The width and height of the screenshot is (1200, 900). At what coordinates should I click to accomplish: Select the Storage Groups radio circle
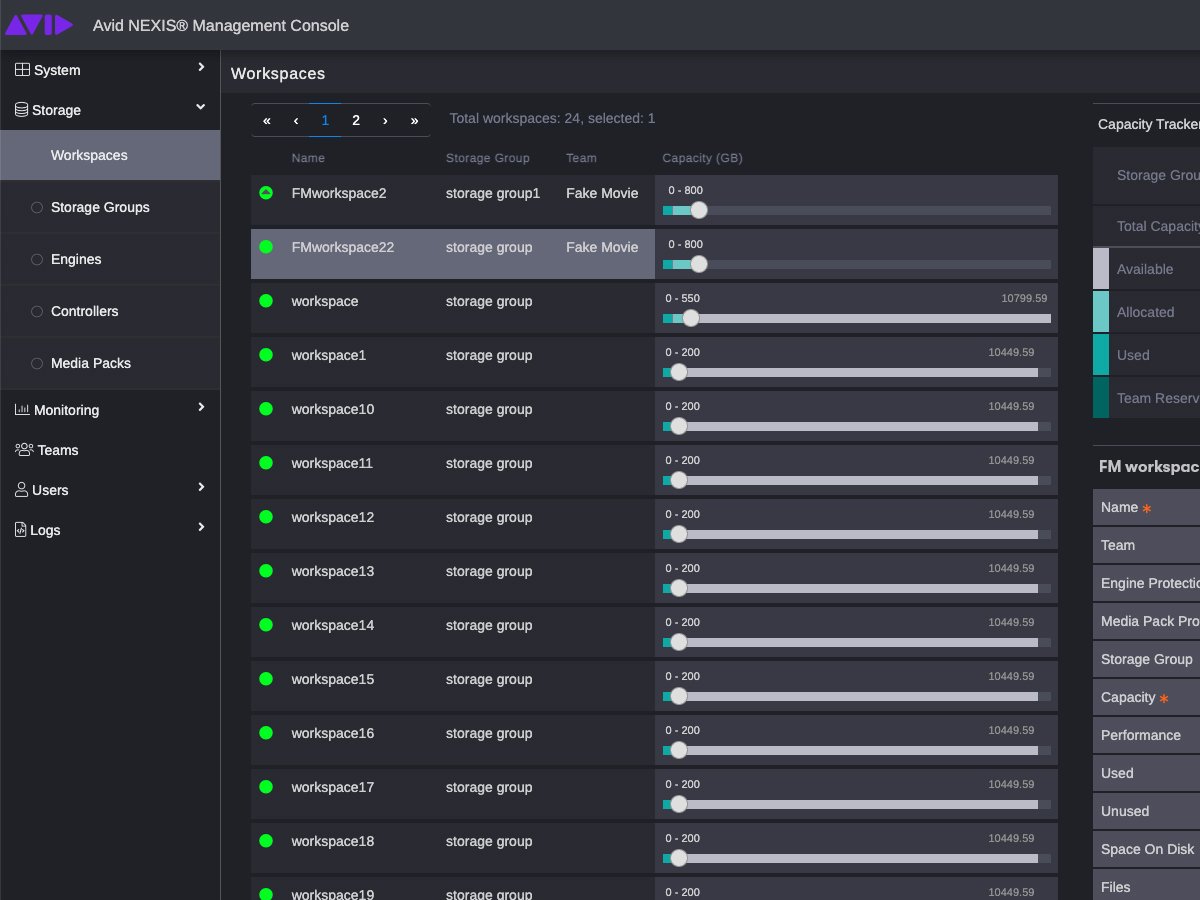[x=38, y=208]
